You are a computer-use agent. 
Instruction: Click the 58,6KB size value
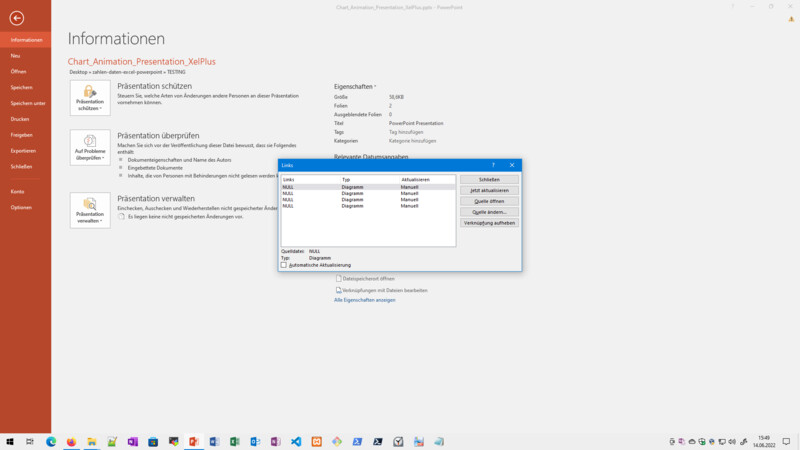coord(396,97)
